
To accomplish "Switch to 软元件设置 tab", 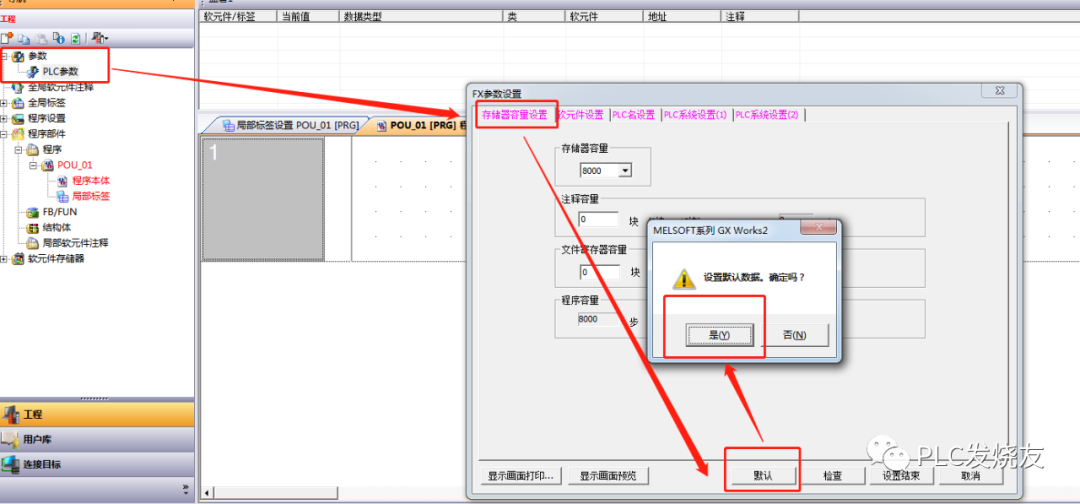I will (580, 115).
